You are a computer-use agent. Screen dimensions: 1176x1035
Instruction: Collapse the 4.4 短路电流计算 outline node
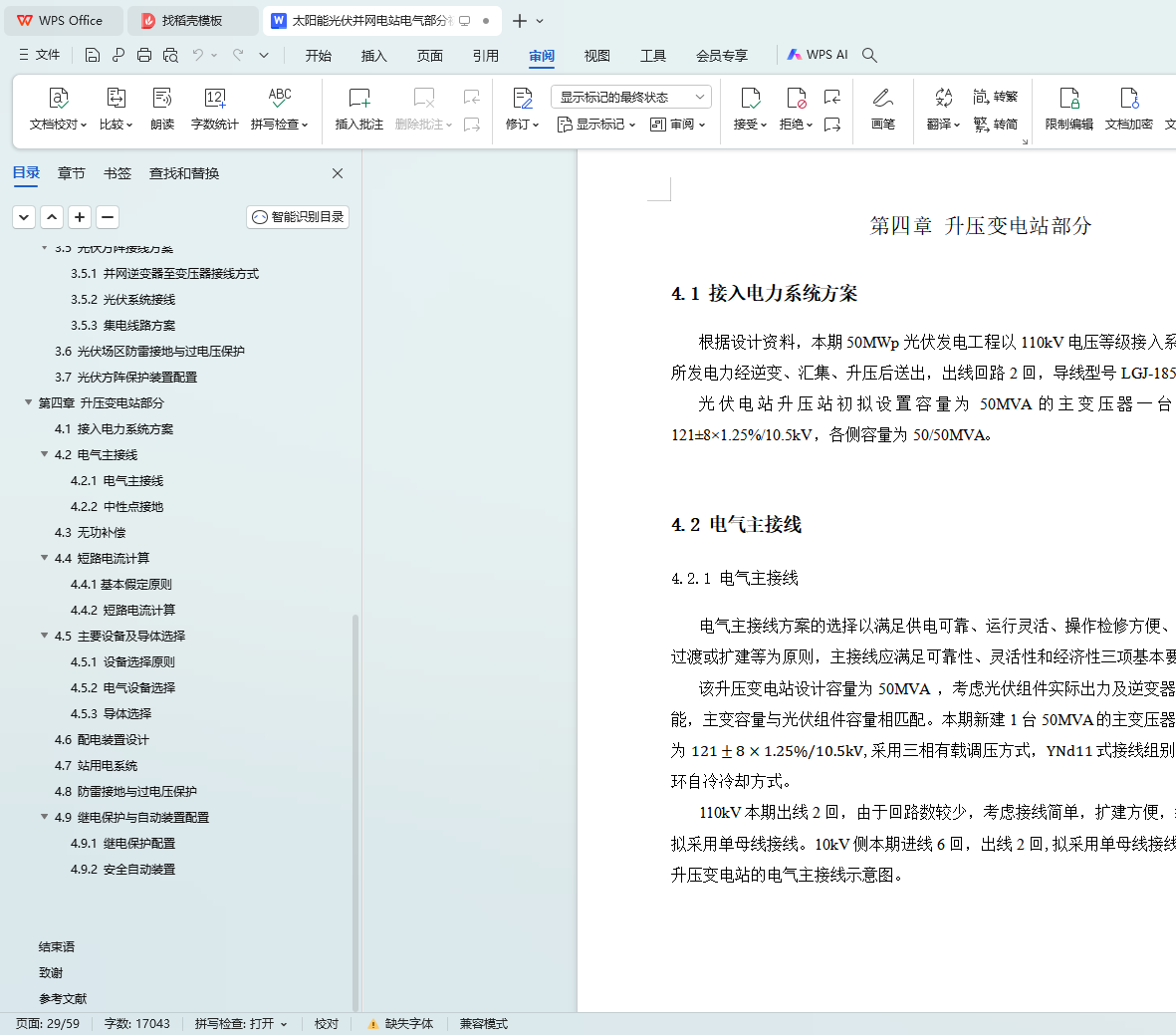(x=44, y=559)
